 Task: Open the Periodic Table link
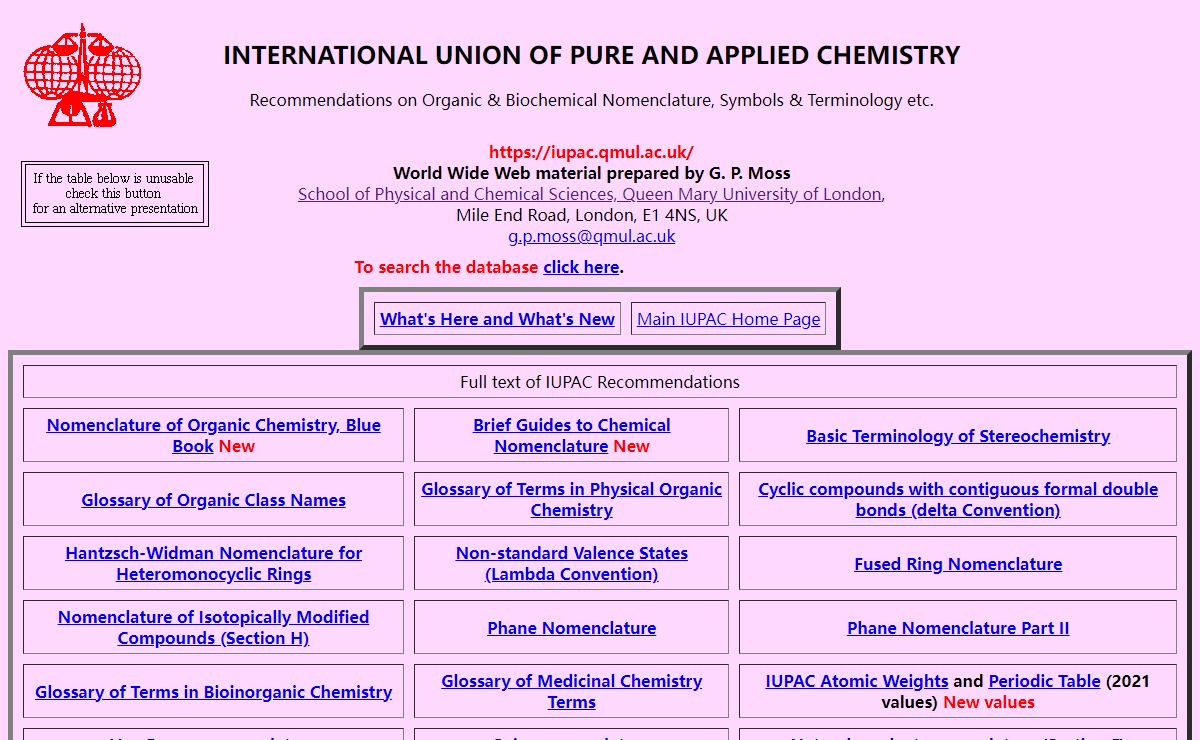click(x=1044, y=681)
